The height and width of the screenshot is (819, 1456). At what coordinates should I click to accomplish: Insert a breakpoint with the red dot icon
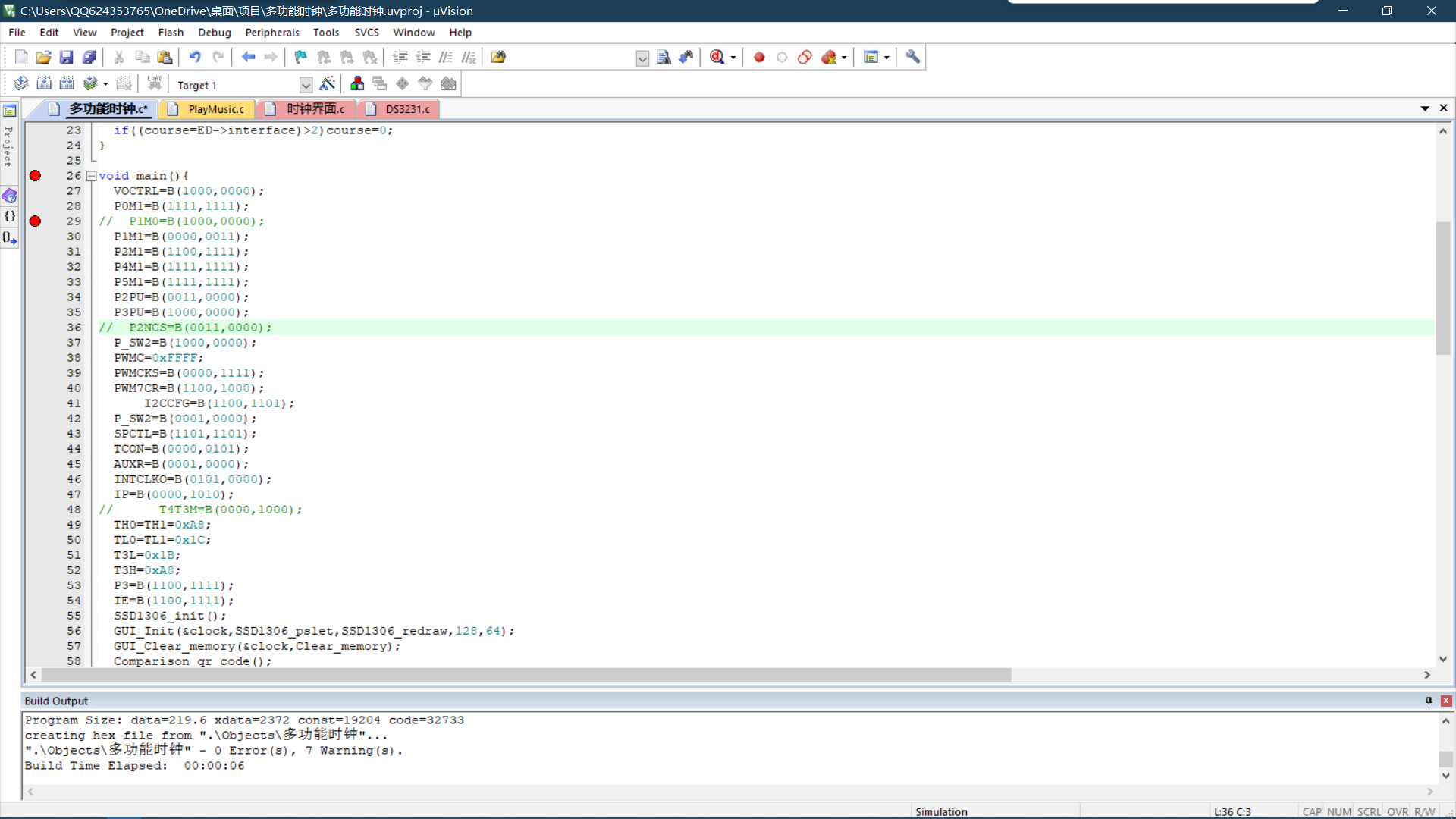click(x=759, y=57)
